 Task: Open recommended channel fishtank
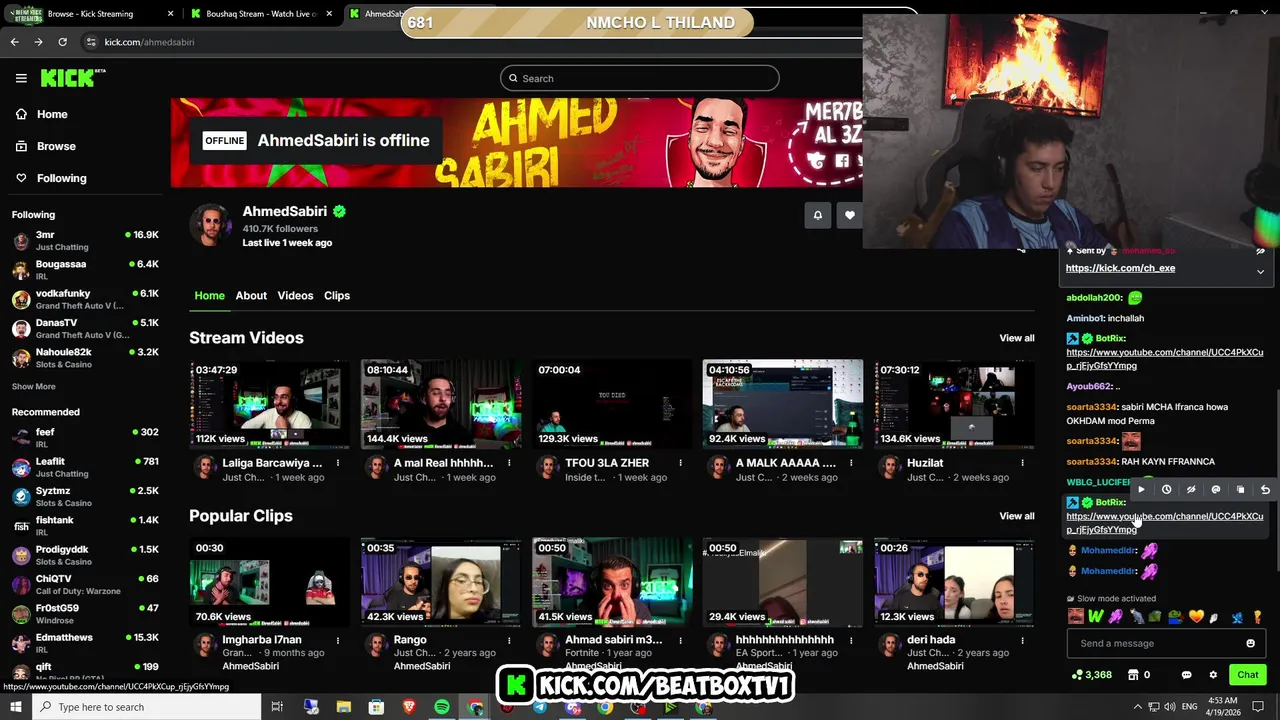pos(85,525)
